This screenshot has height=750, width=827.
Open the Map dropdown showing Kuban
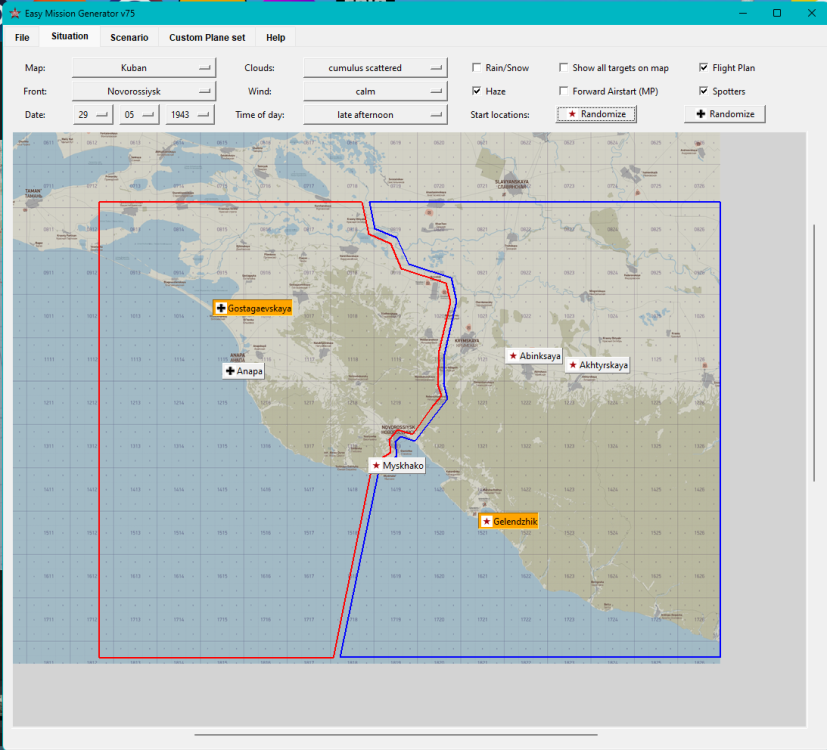pos(144,68)
